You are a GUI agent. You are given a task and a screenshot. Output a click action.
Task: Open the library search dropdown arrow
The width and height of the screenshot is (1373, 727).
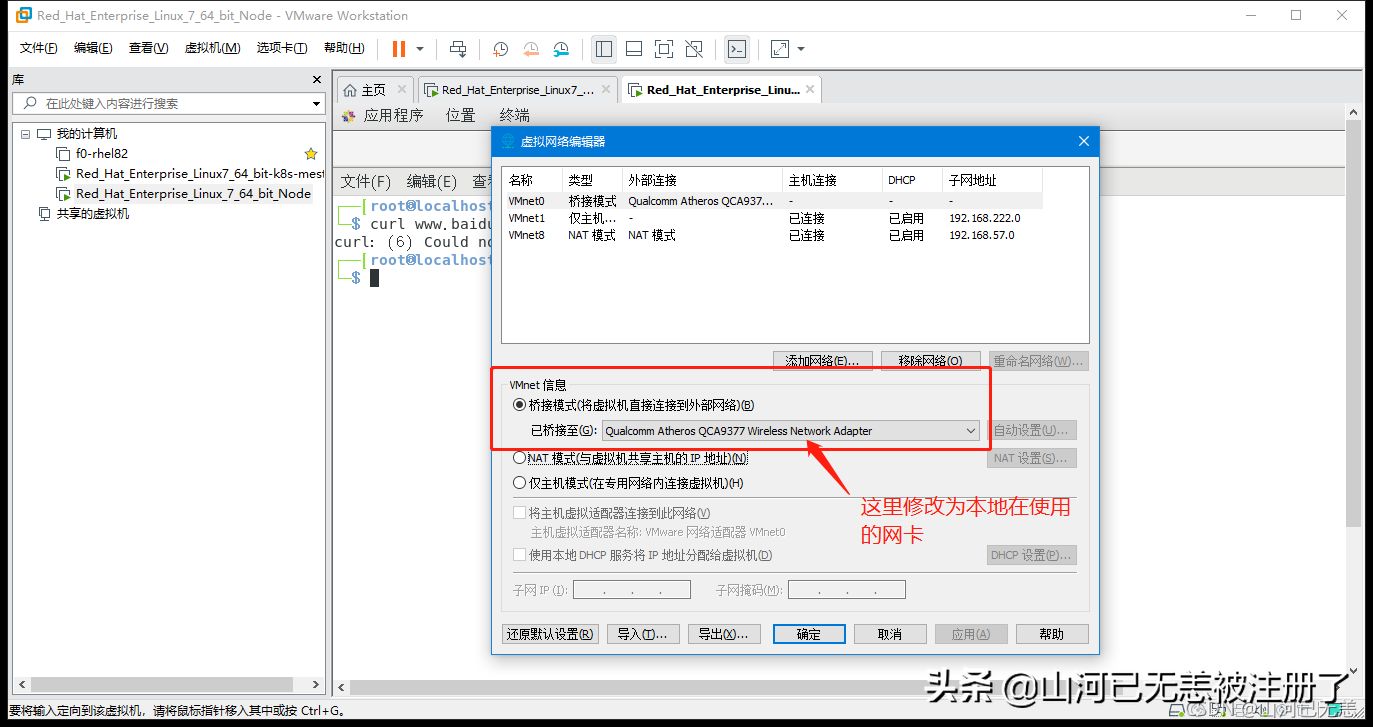coord(316,103)
